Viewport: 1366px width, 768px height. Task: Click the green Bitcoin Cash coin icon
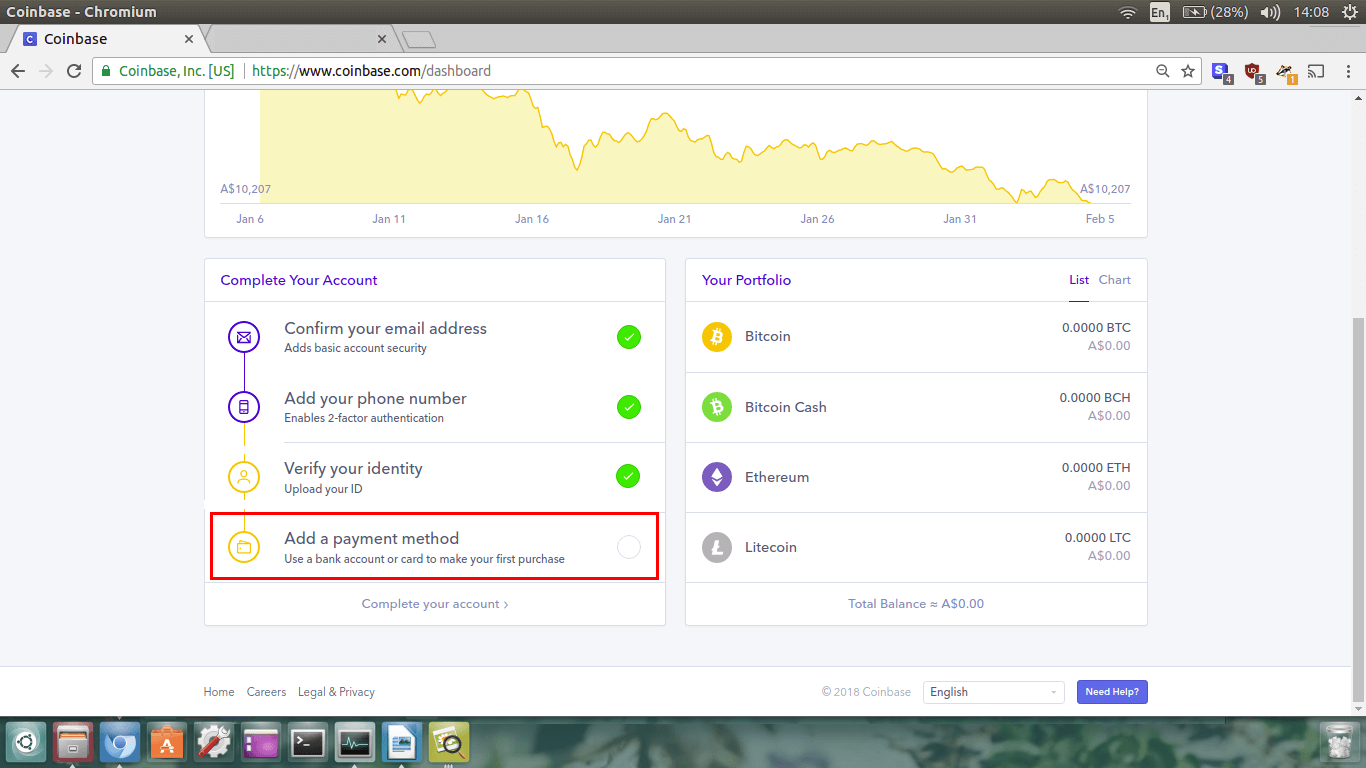point(717,407)
